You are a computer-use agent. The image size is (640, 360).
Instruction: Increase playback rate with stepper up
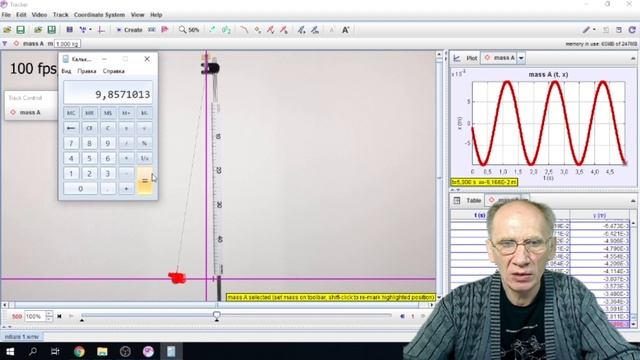coord(49,314)
